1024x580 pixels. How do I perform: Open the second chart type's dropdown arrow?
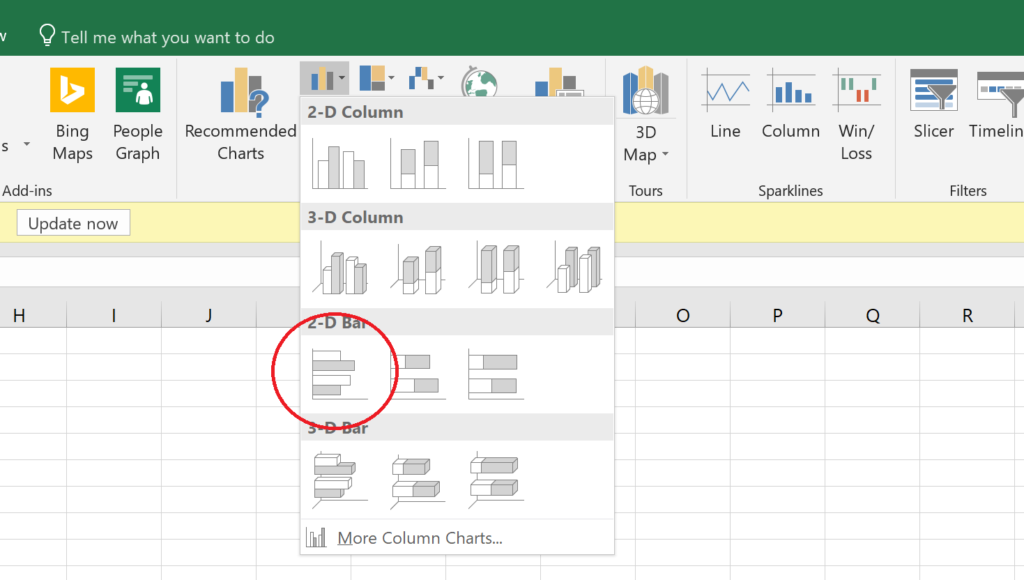click(393, 78)
